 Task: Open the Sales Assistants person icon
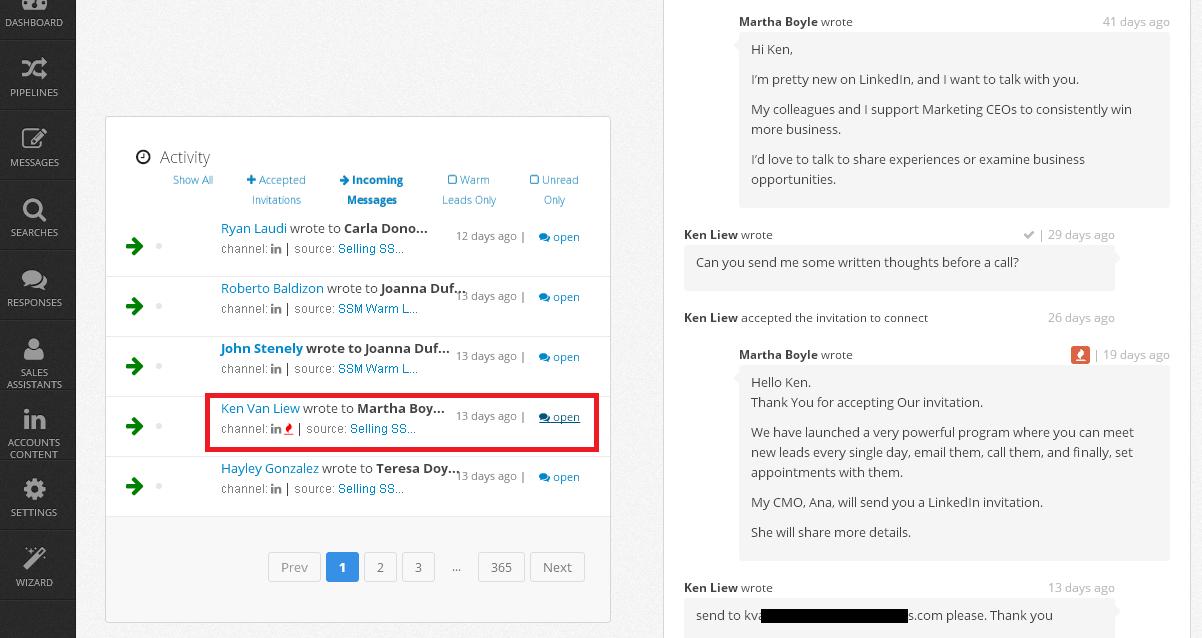click(34, 349)
